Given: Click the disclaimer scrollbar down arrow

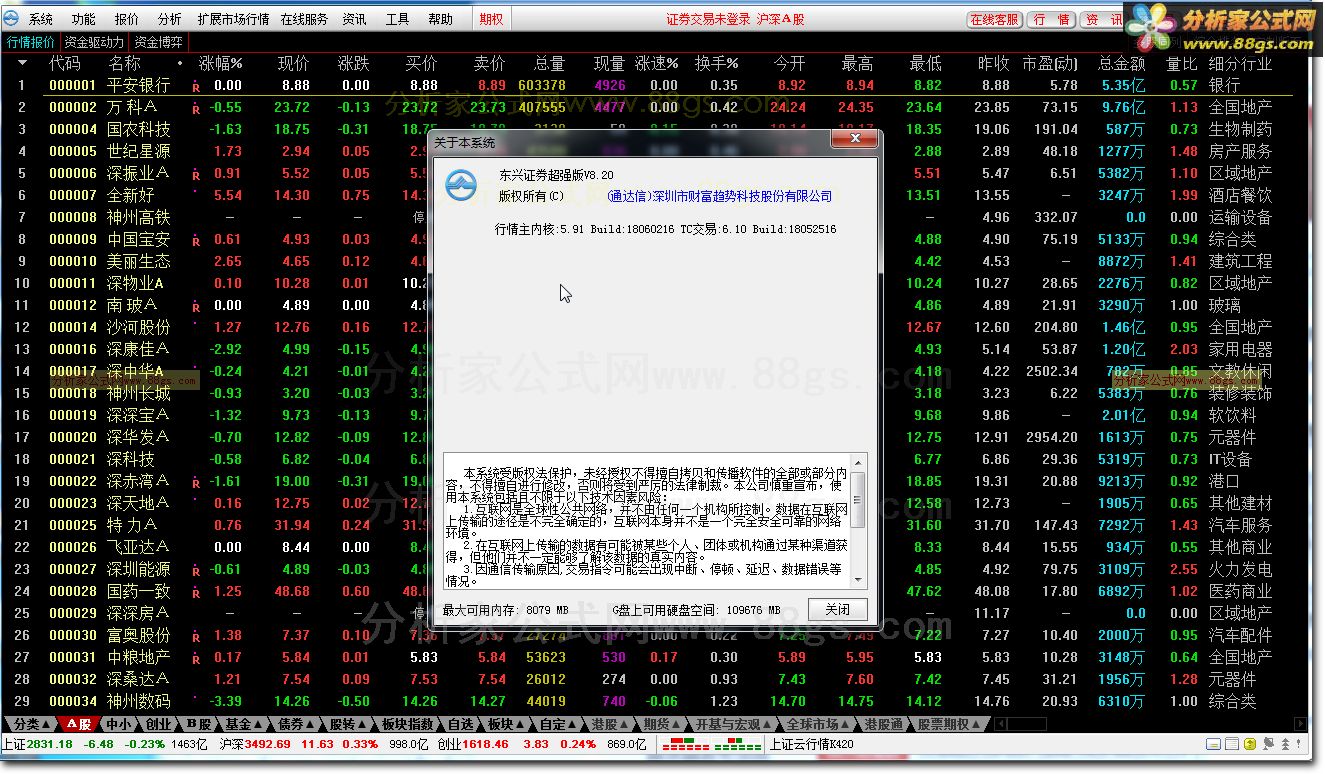Looking at the screenshot, I should point(859,579).
